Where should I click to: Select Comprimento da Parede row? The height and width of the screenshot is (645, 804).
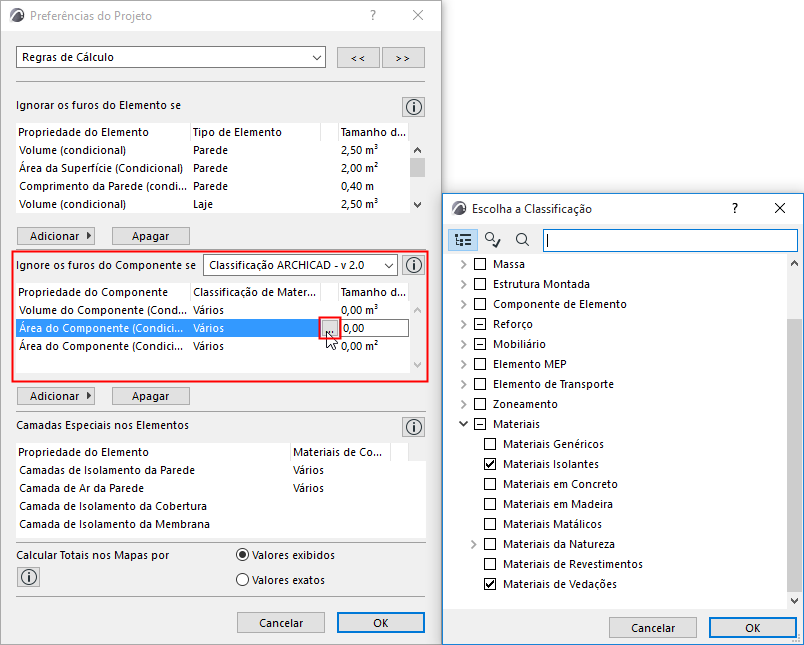coord(212,186)
